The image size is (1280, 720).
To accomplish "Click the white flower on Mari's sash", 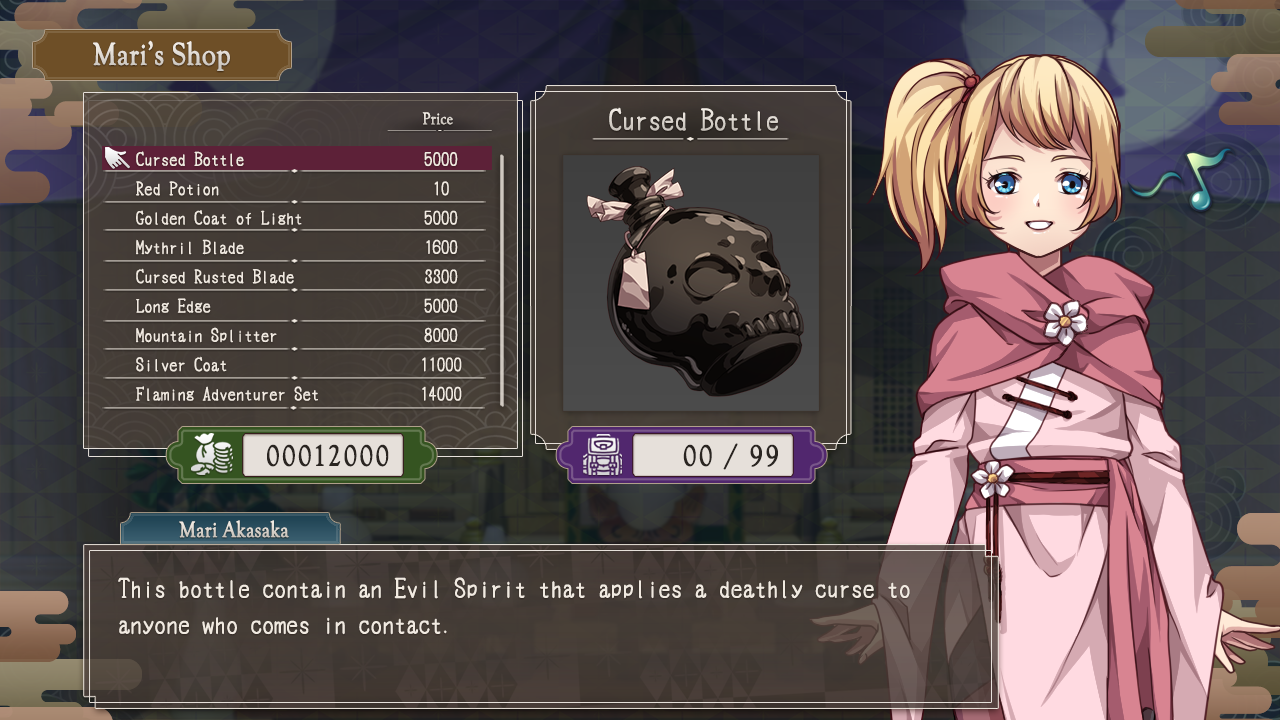I will point(991,478).
